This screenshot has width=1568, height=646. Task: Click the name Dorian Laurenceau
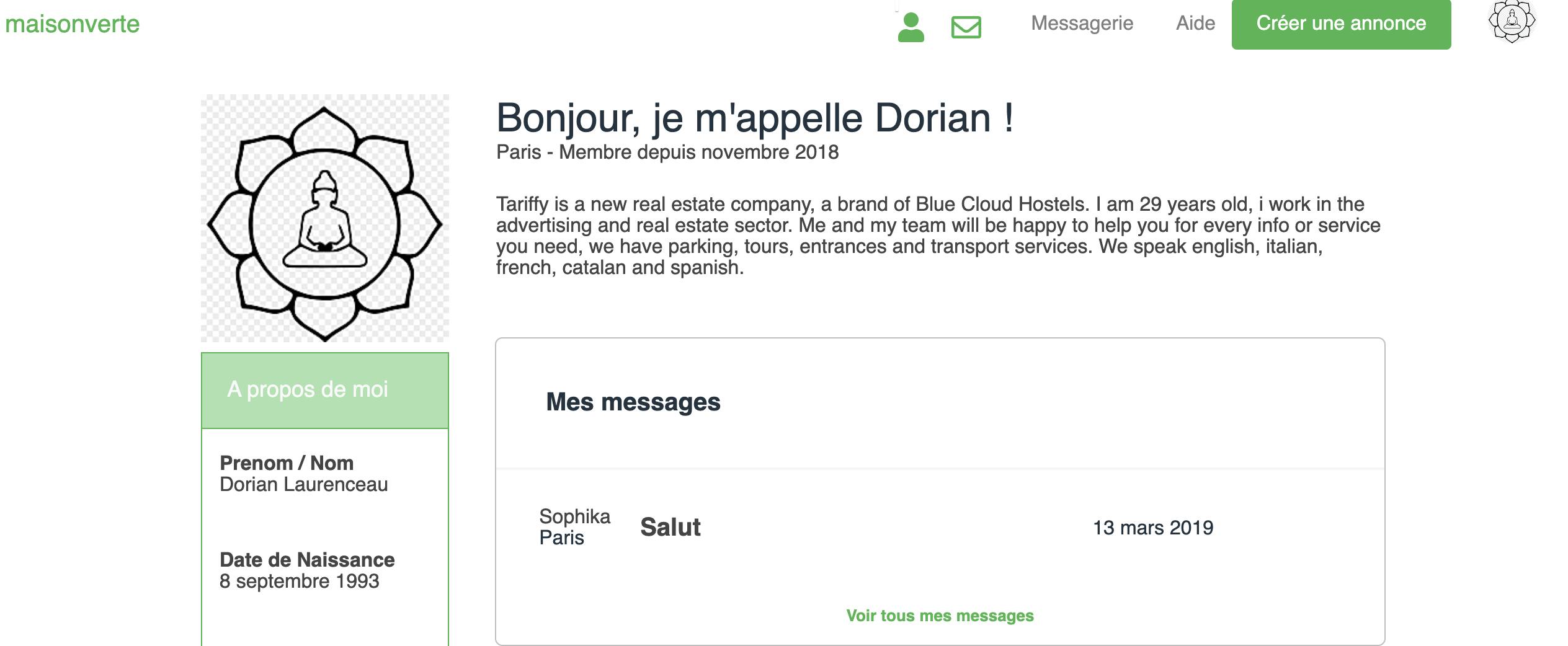(x=304, y=484)
